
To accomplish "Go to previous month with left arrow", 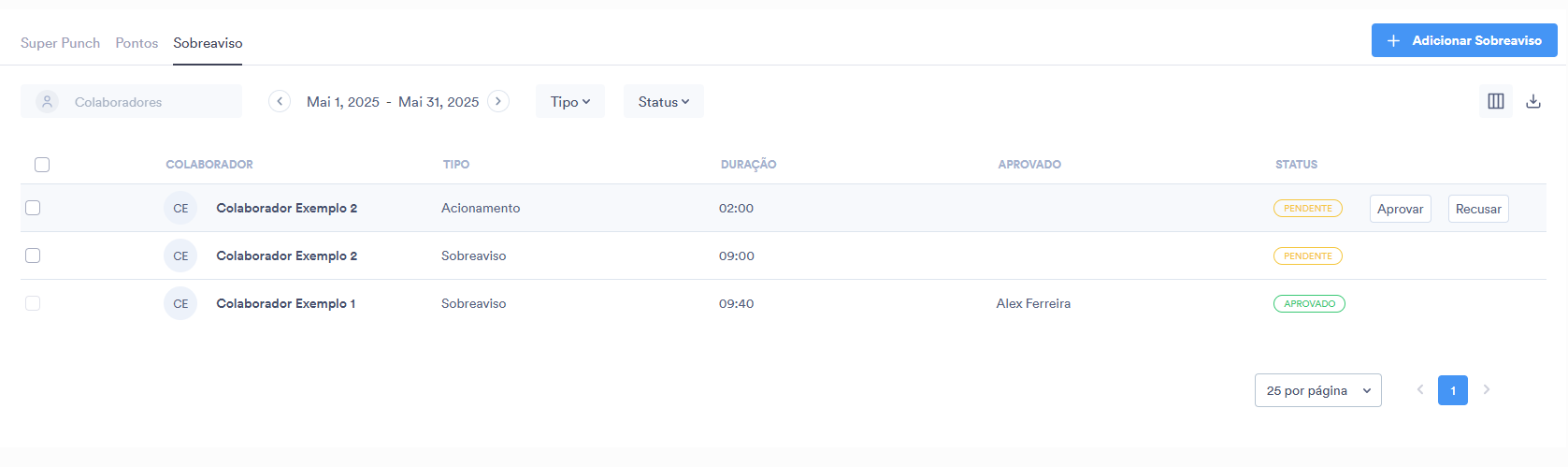I will point(280,101).
